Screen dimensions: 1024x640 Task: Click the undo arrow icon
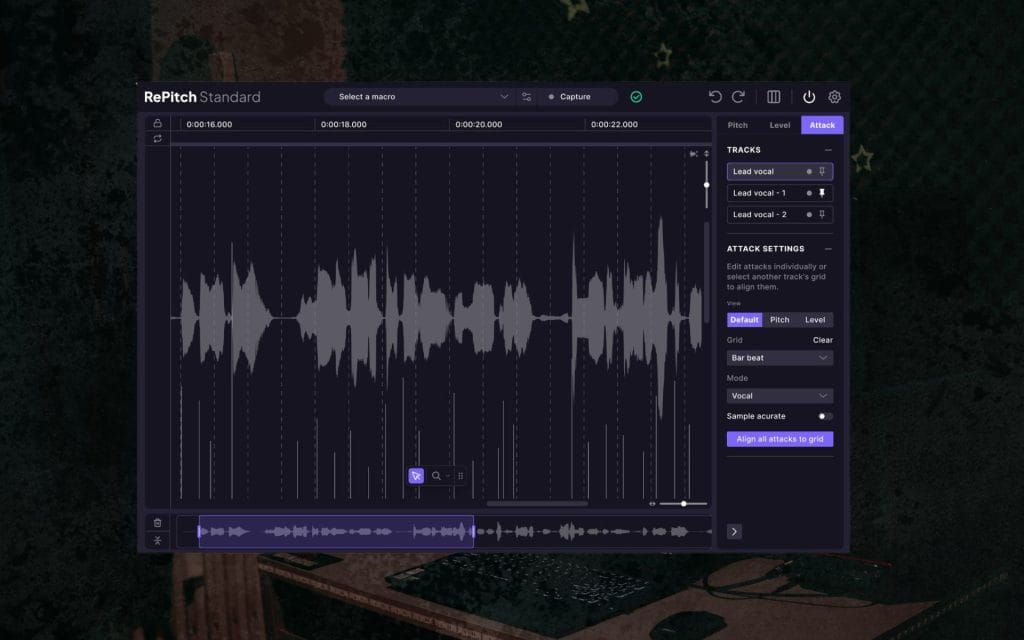coord(715,97)
